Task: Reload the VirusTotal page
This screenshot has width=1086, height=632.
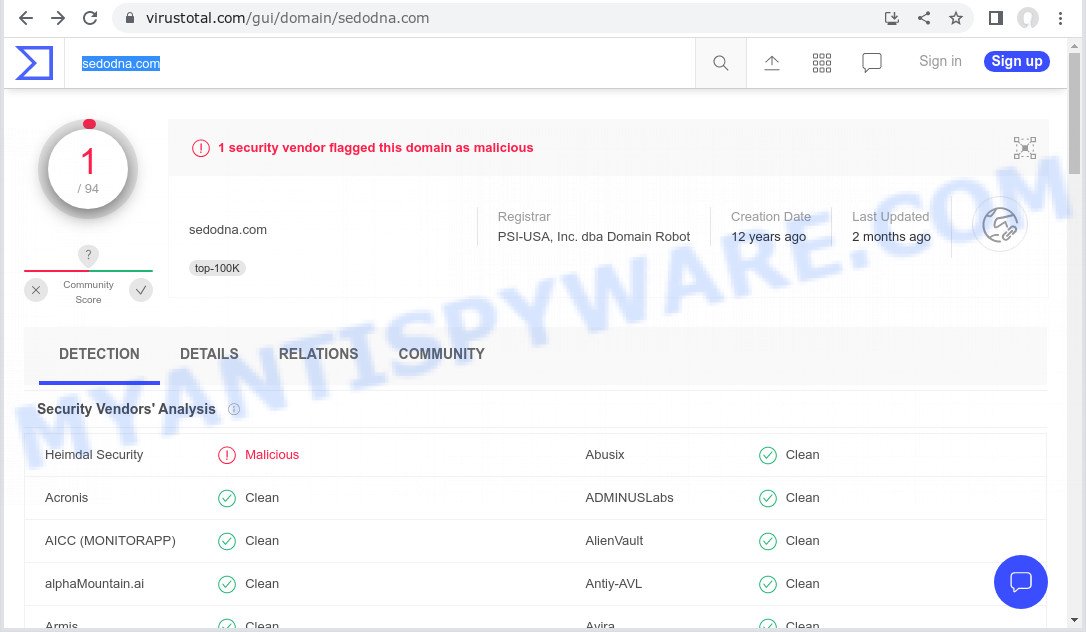Action: point(90,18)
